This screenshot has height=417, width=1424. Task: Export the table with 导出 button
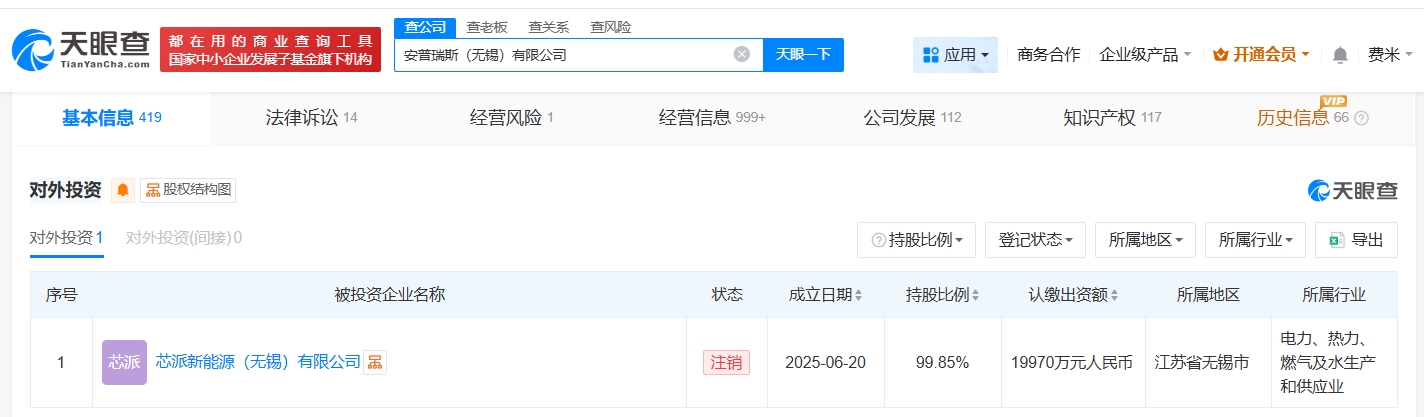1355,240
